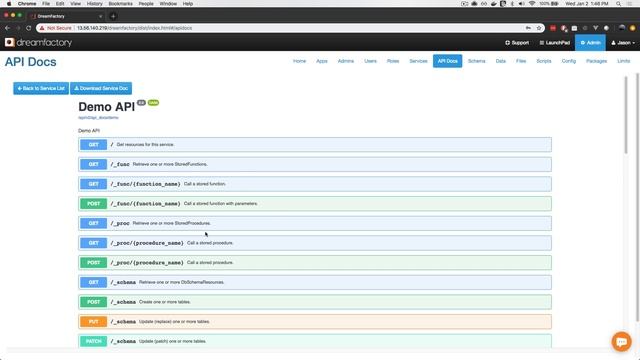Image resolution: width=640 pixels, height=360 pixels.
Task: Expand PUT /_schema endpoint
Action: tap(315, 322)
